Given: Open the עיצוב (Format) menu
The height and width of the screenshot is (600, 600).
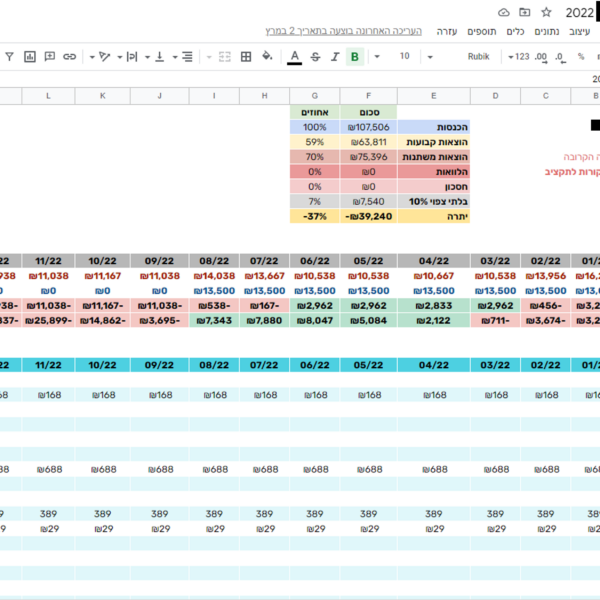Looking at the screenshot, I should tap(579, 31).
